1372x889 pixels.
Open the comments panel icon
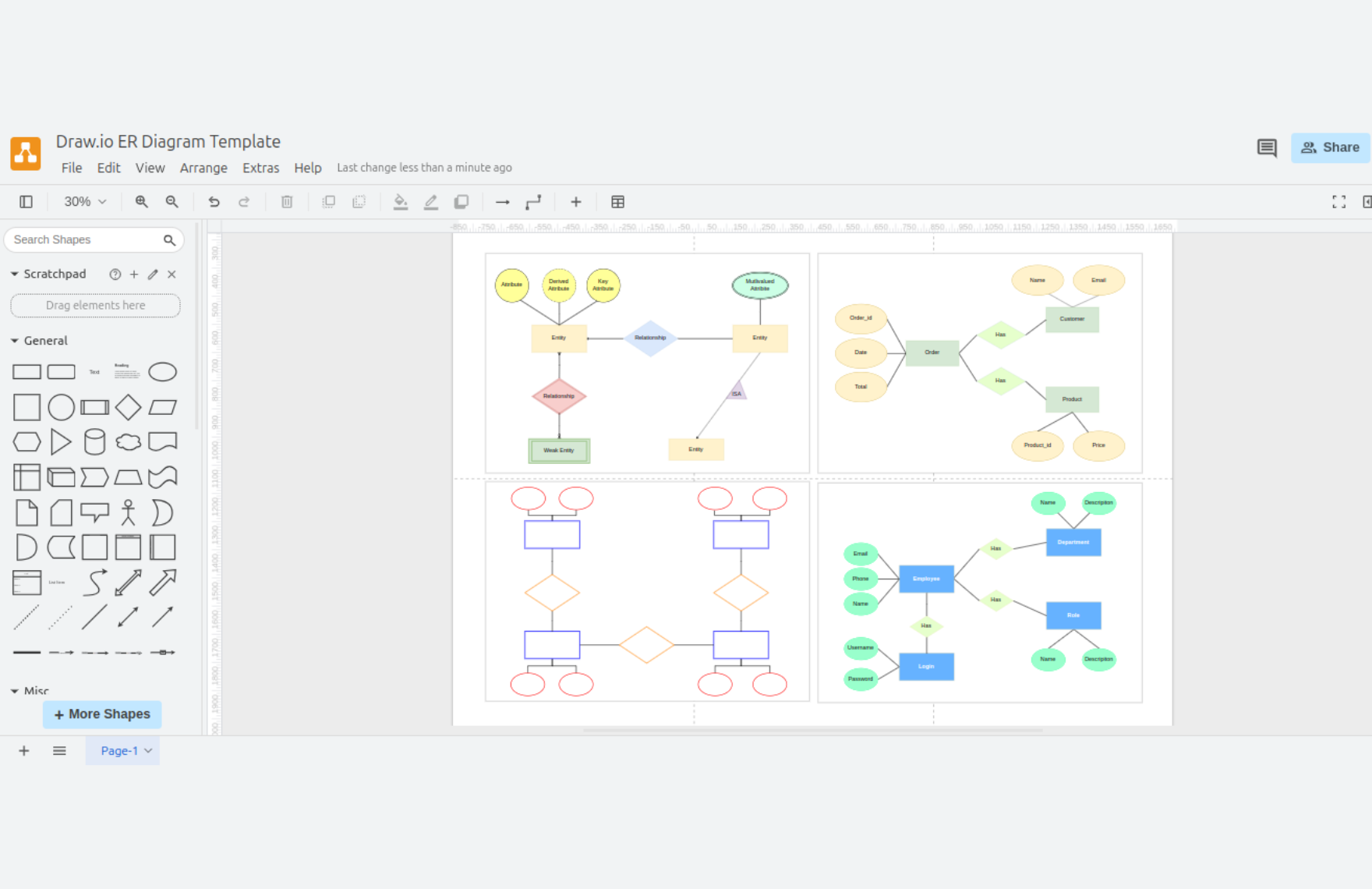[1267, 147]
